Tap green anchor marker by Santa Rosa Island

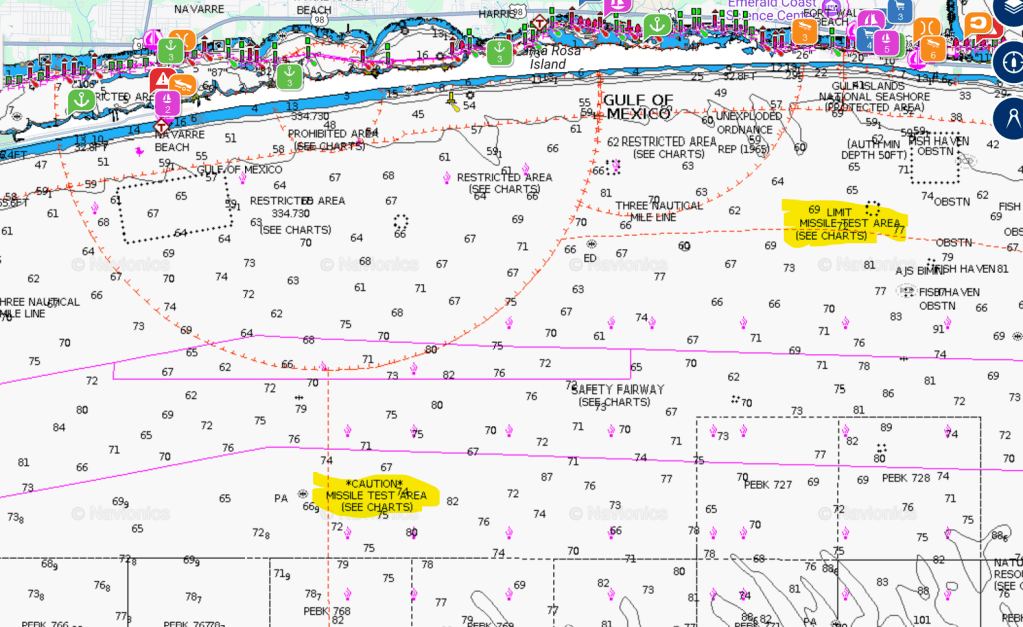pyautogui.click(x=499, y=52)
